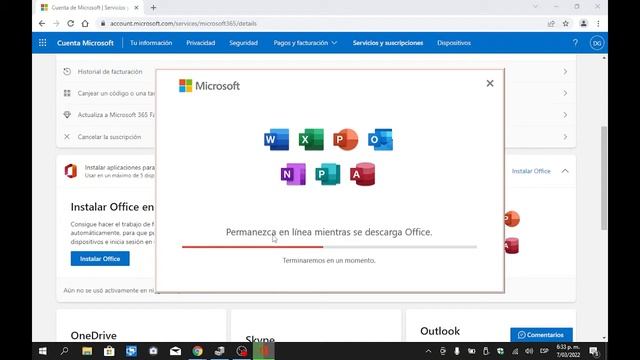Screen dimensions: 640x360
Task: Close the Cuenta de Microsoft tab
Action: 136,7
